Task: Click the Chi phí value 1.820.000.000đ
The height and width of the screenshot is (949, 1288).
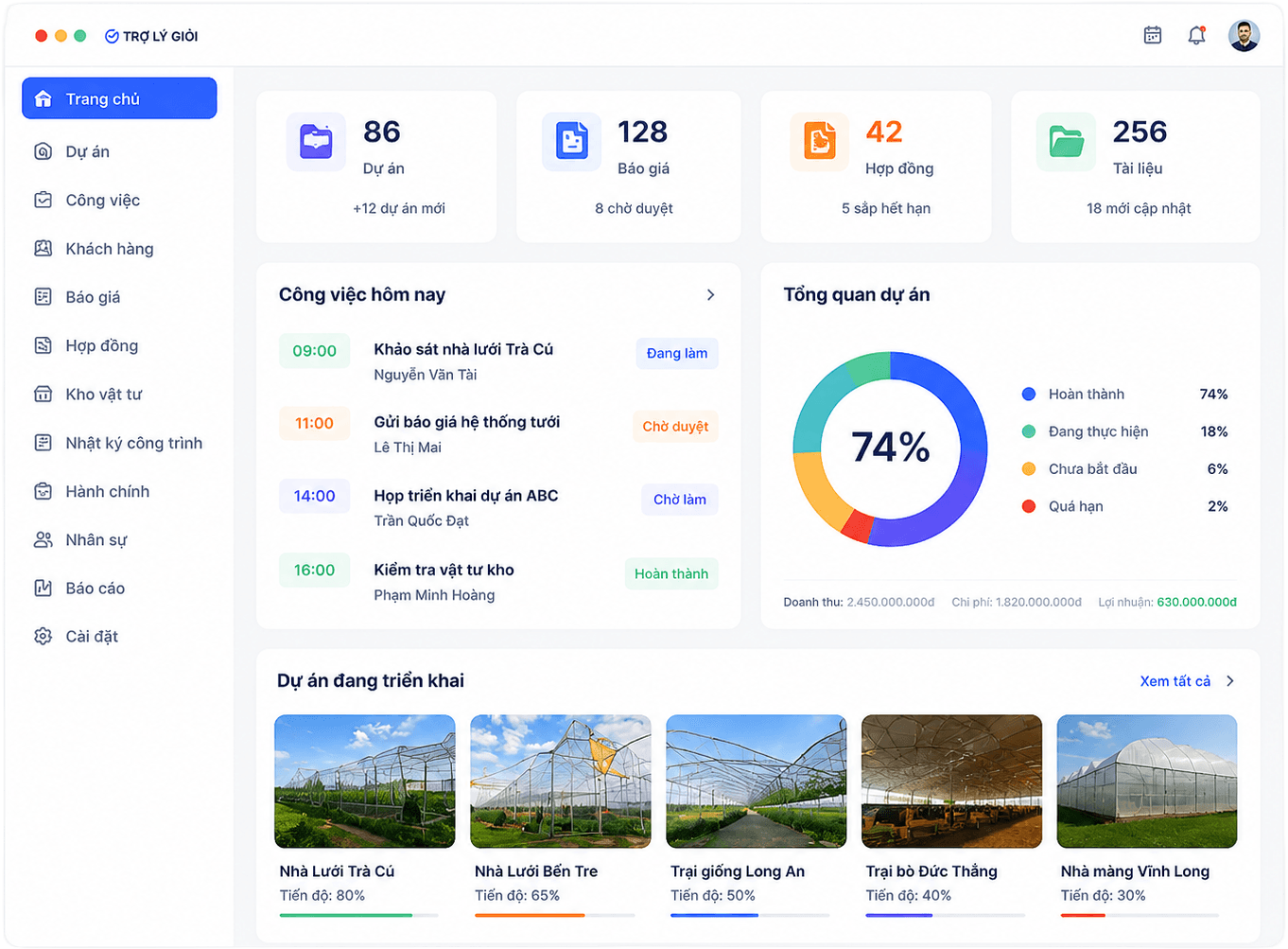Action: [x=1038, y=602]
